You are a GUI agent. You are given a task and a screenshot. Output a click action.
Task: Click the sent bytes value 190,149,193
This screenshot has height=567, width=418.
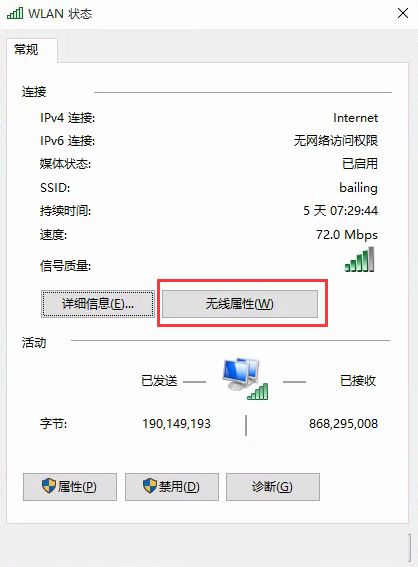[176, 423]
